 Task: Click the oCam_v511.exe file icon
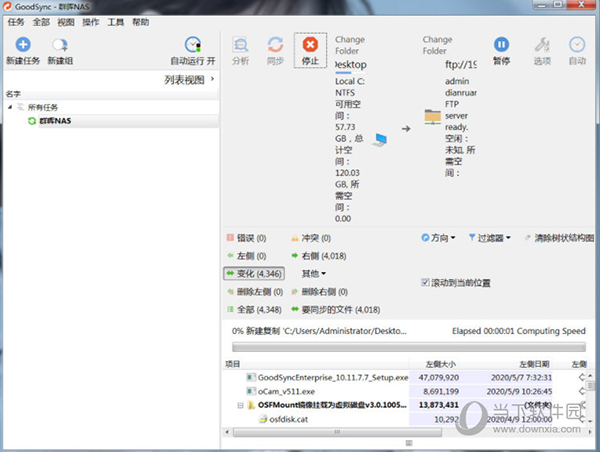click(x=251, y=391)
